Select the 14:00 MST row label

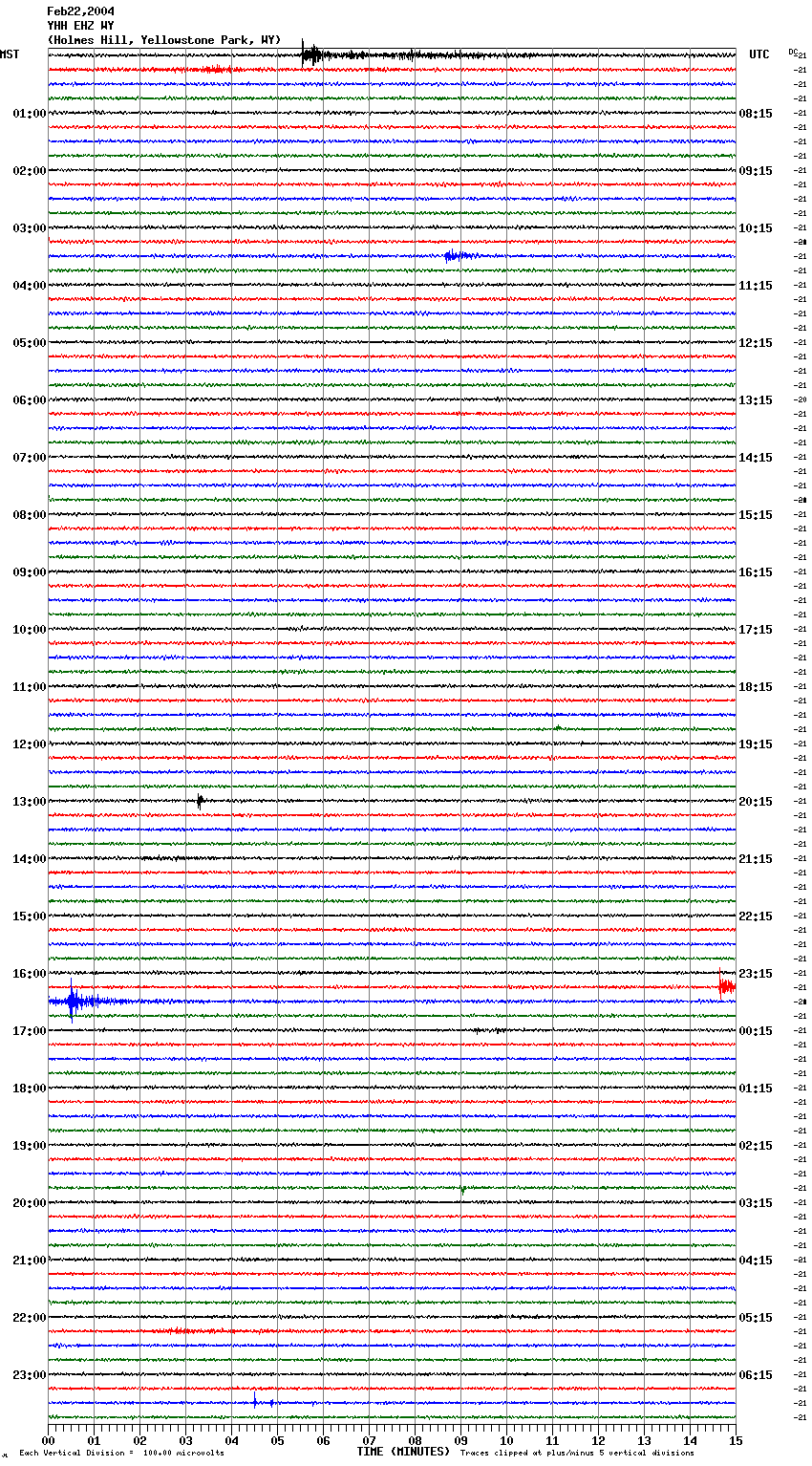[30, 859]
